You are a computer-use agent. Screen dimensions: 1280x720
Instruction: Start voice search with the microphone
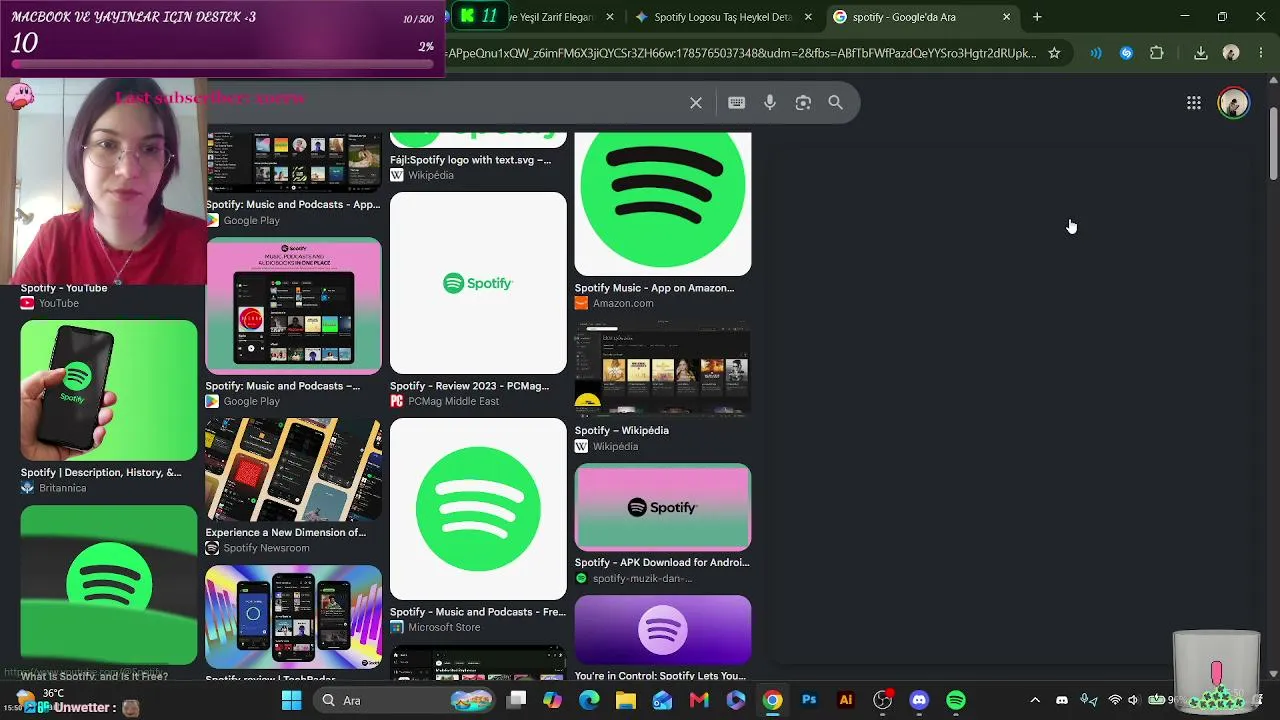click(x=770, y=103)
